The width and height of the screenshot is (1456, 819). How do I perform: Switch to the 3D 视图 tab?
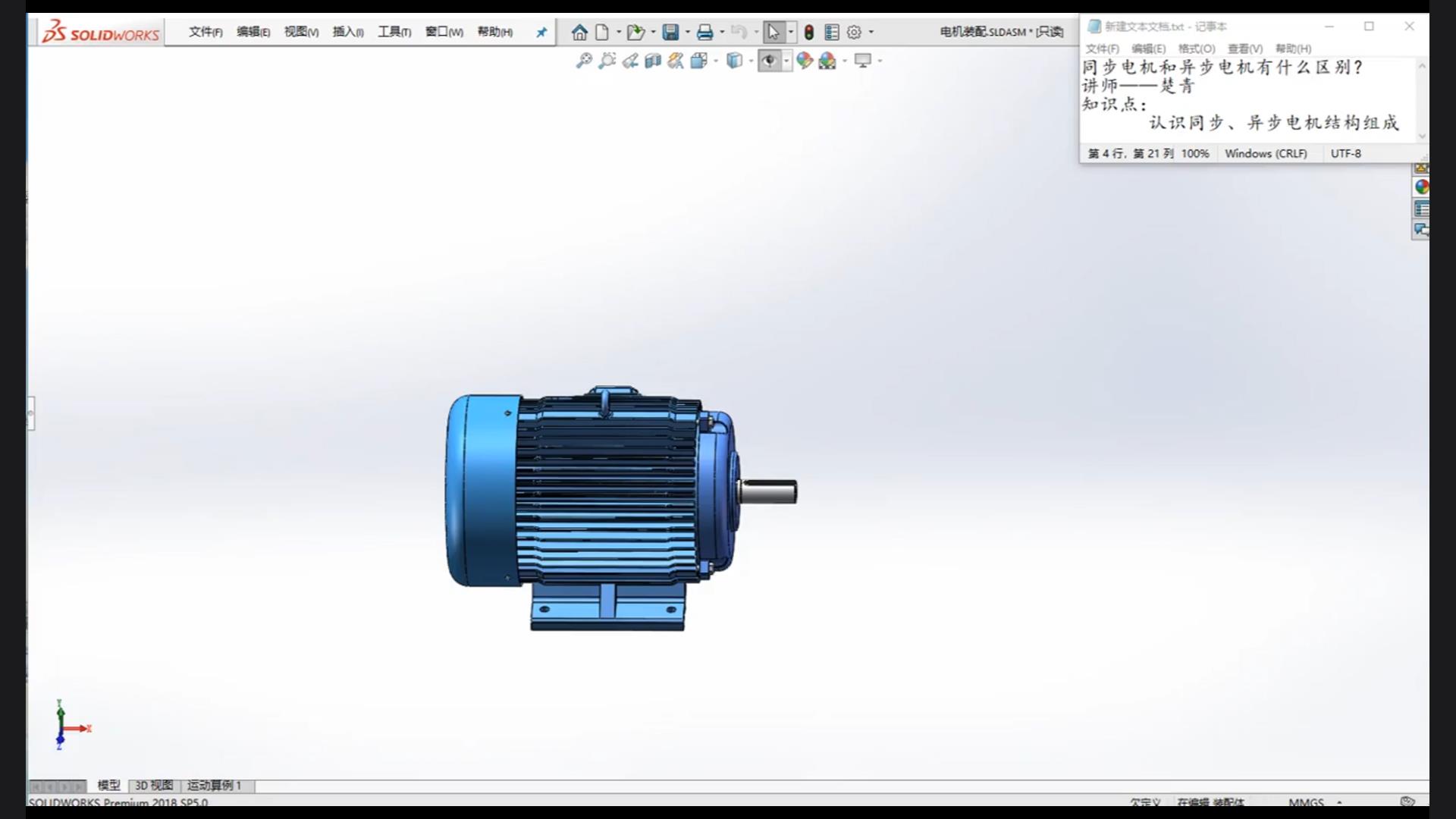pyautogui.click(x=154, y=786)
